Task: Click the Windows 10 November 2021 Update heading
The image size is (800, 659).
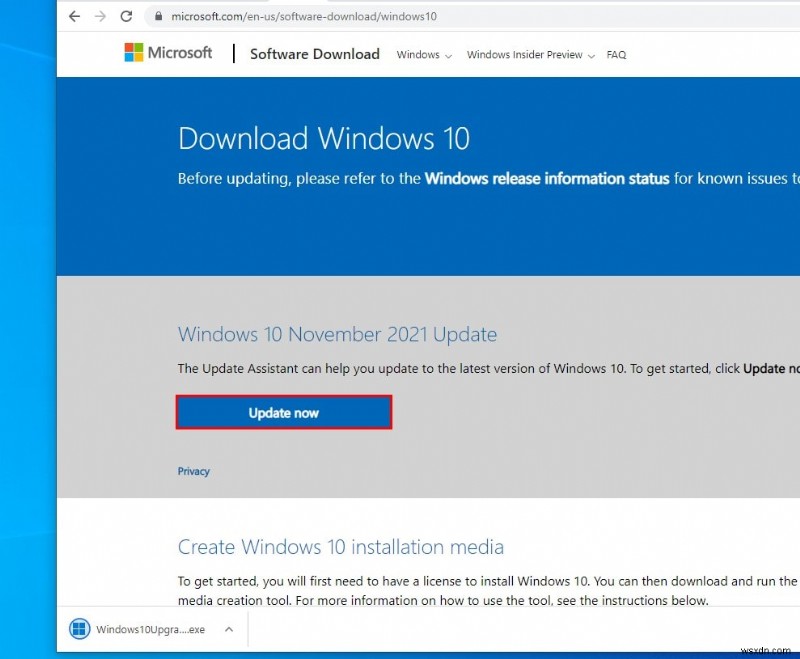Action: click(x=337, y=335)
